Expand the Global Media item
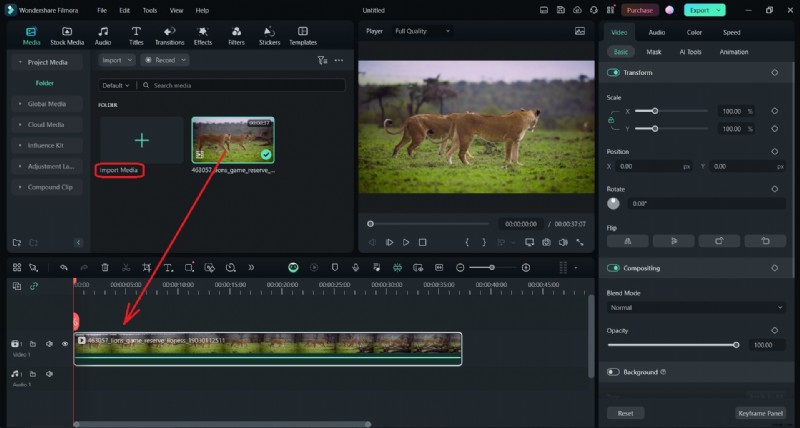 (46, 104)
